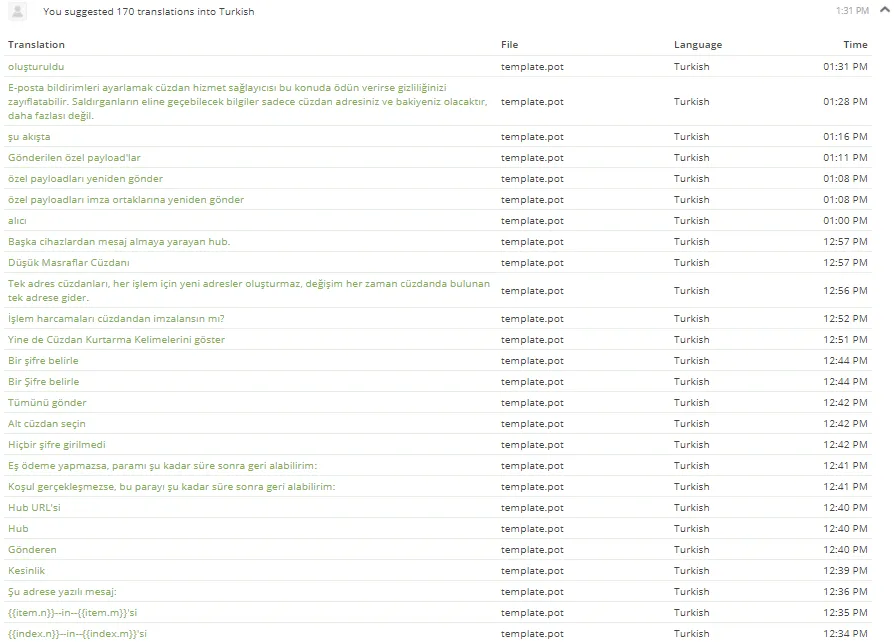Open 'özel payloadları yeniden gönder' translation
Image resolution: width=894 pixels, height=642 pixels.
[86, 179]
